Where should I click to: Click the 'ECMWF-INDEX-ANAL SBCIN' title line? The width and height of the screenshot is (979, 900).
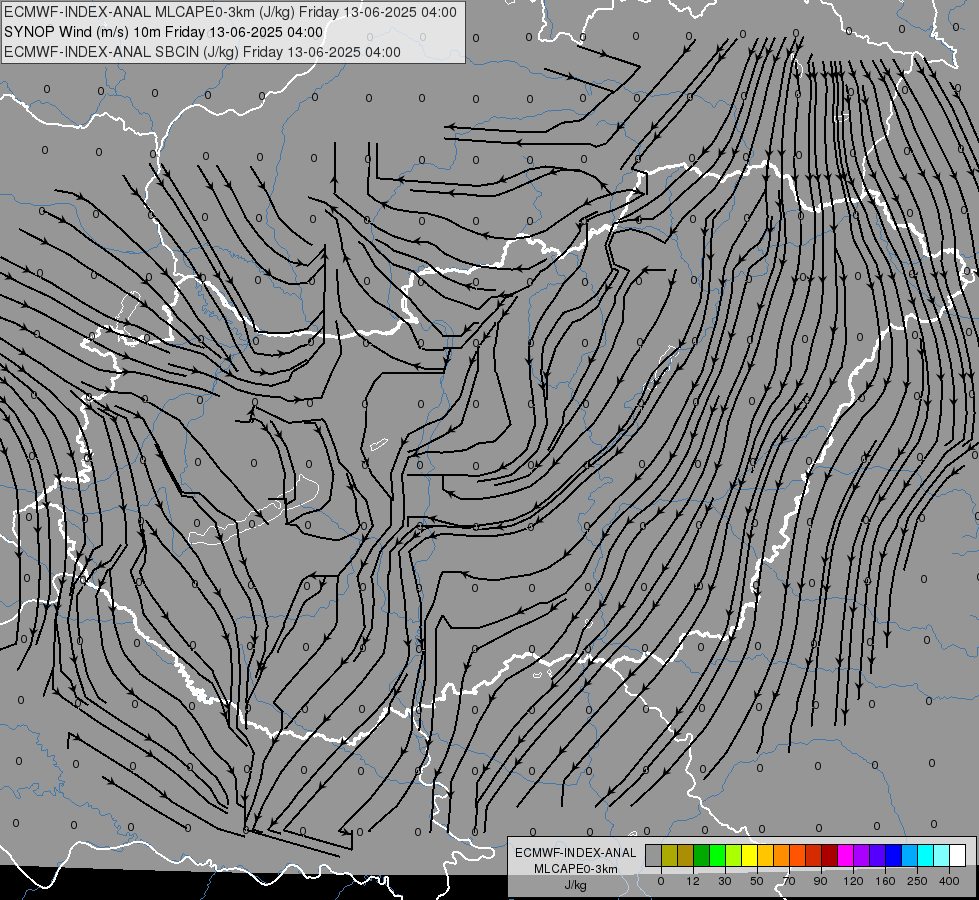[202, 52]
